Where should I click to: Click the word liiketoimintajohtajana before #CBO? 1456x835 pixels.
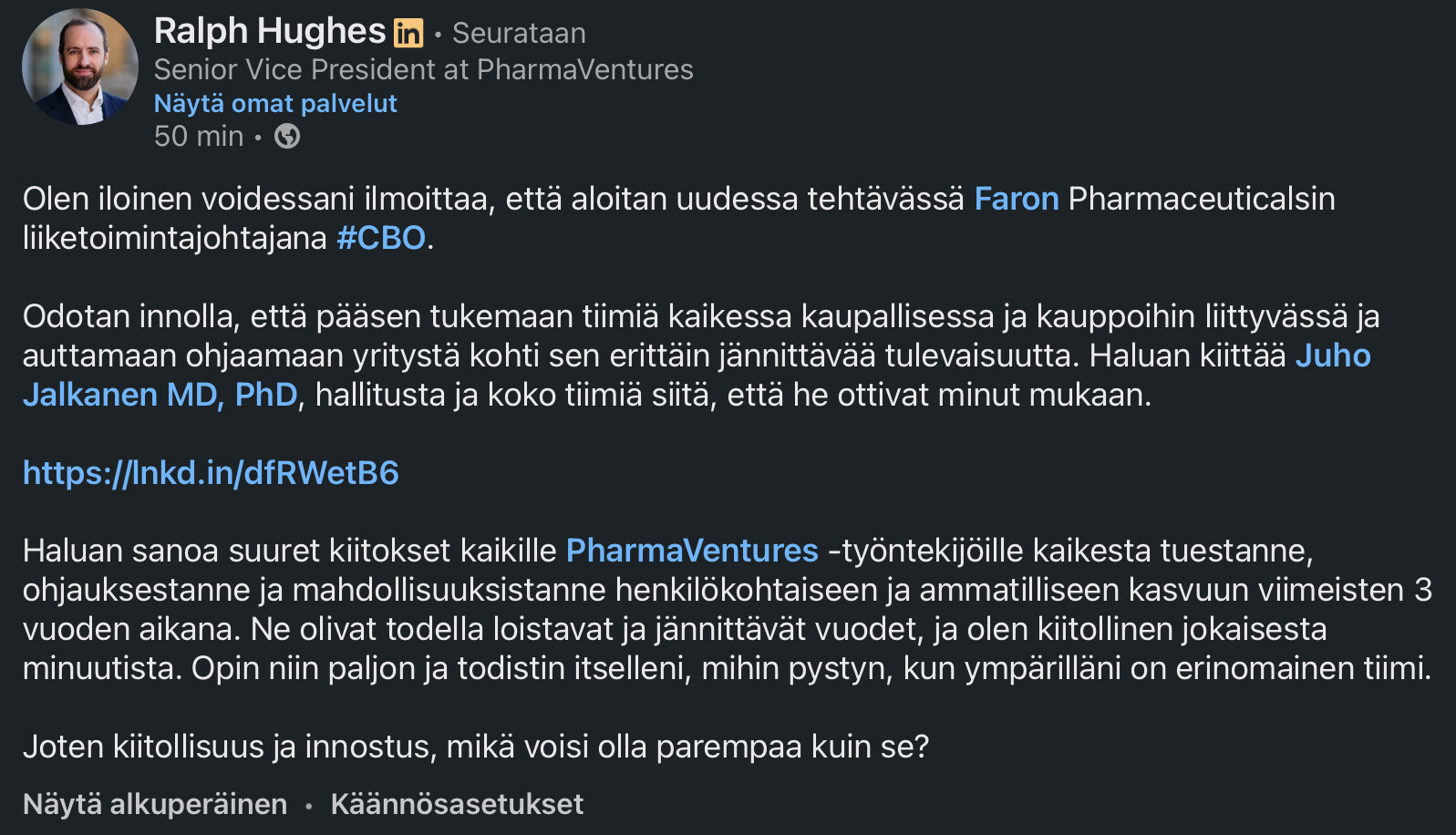[x=174, y=238]
